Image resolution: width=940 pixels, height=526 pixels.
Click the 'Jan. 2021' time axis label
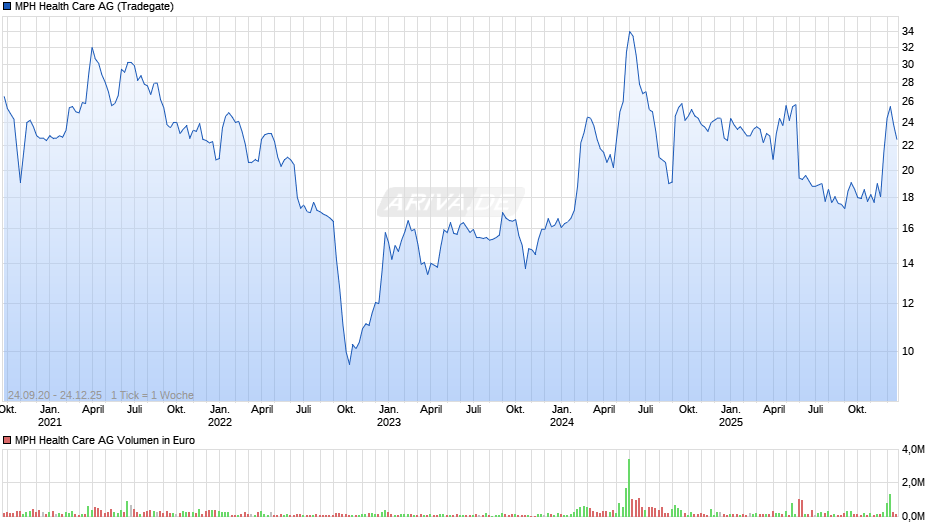[x=50, y=416]
